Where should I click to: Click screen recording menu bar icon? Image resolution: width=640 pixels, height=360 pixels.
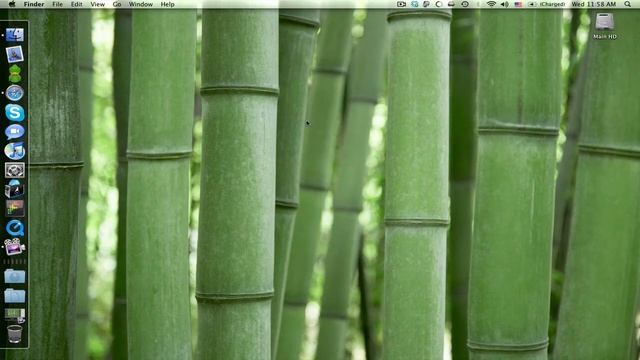tap(401, 4)
